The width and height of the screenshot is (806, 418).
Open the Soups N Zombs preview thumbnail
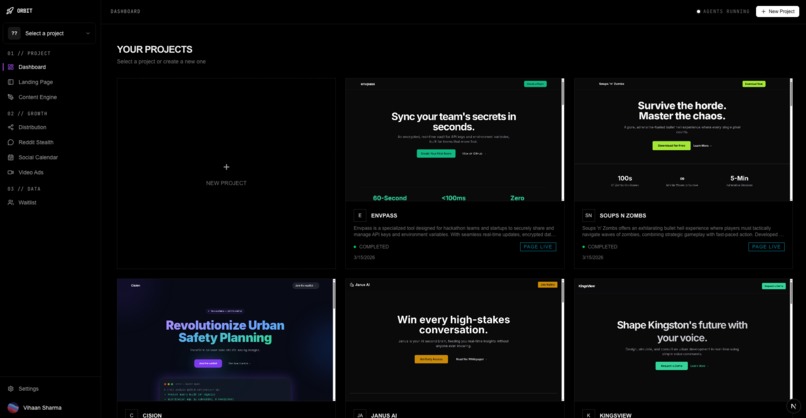[x=683, y=139]
